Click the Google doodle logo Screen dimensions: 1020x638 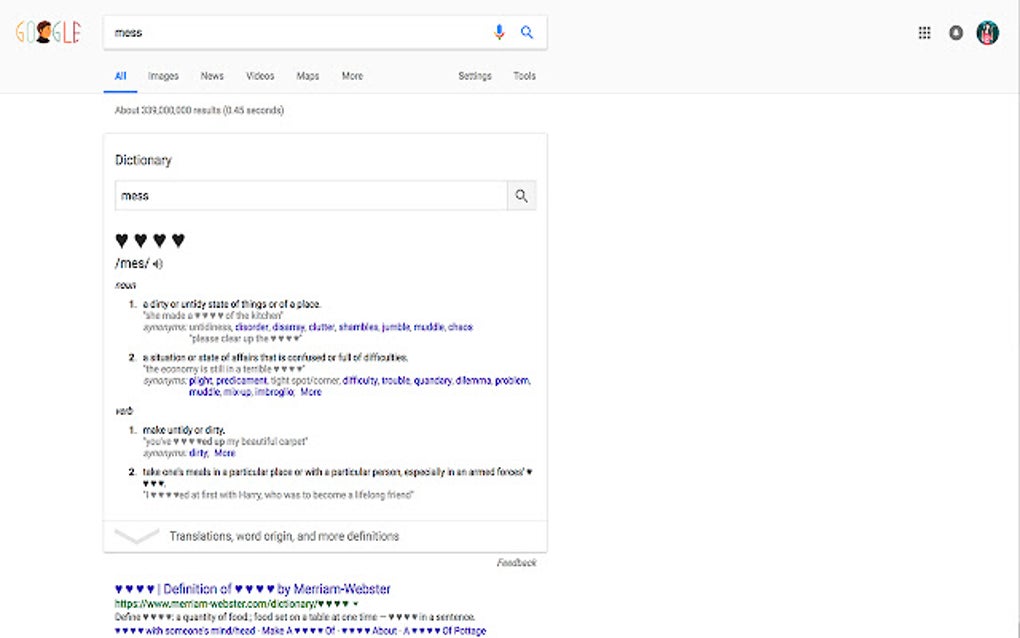[x=47, y=32]
